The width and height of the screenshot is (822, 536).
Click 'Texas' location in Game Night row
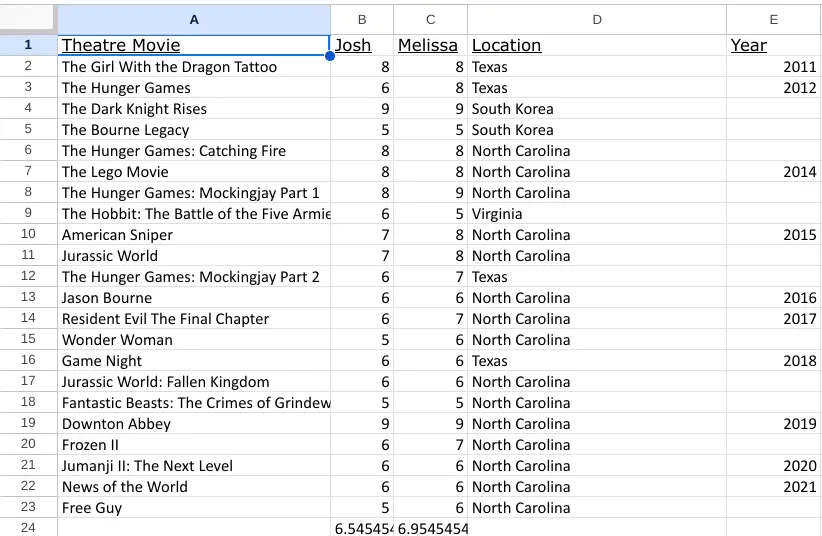pyautogui.click(x=597, y=360)
